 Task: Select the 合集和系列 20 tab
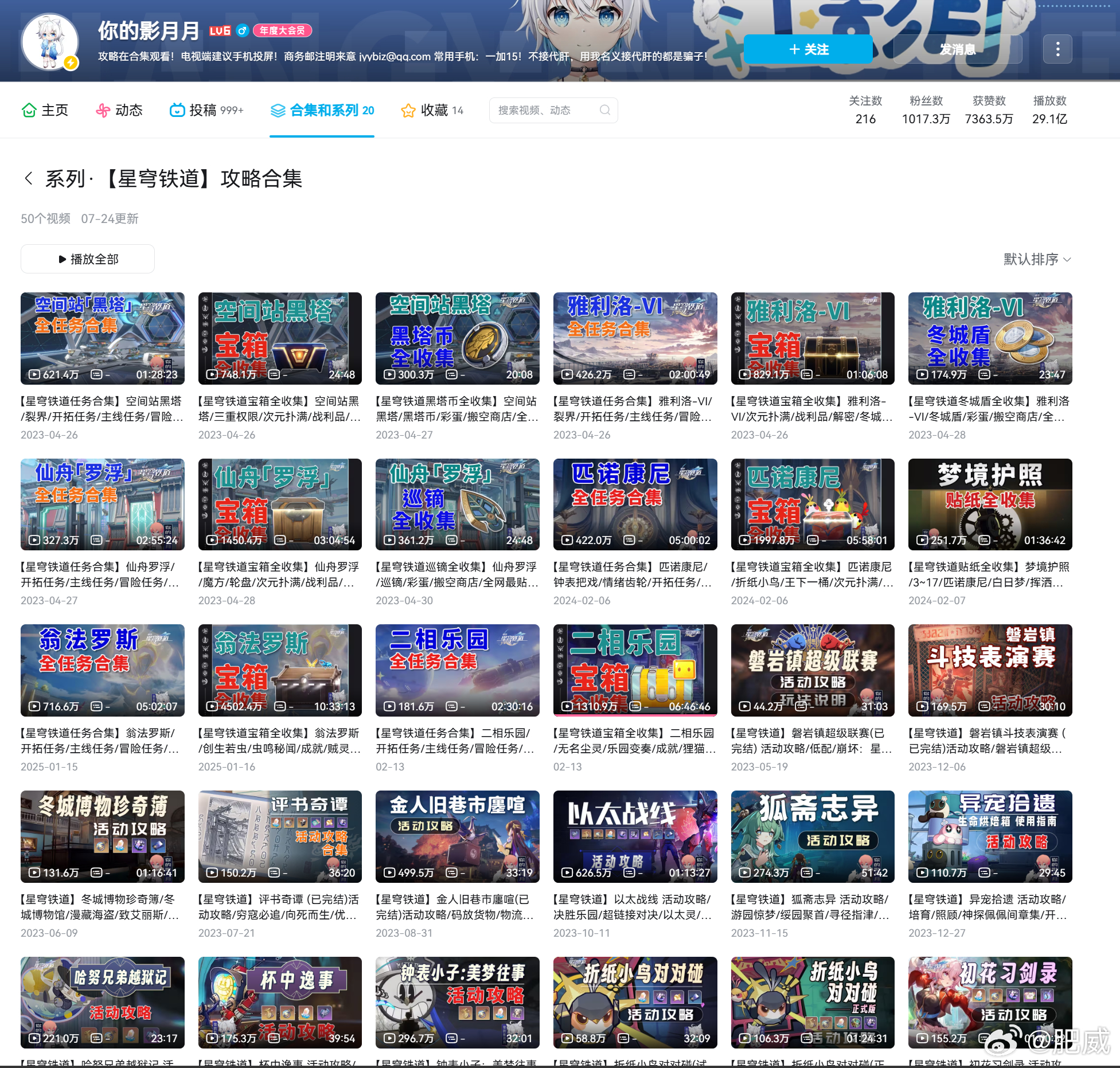click(322, 110)
